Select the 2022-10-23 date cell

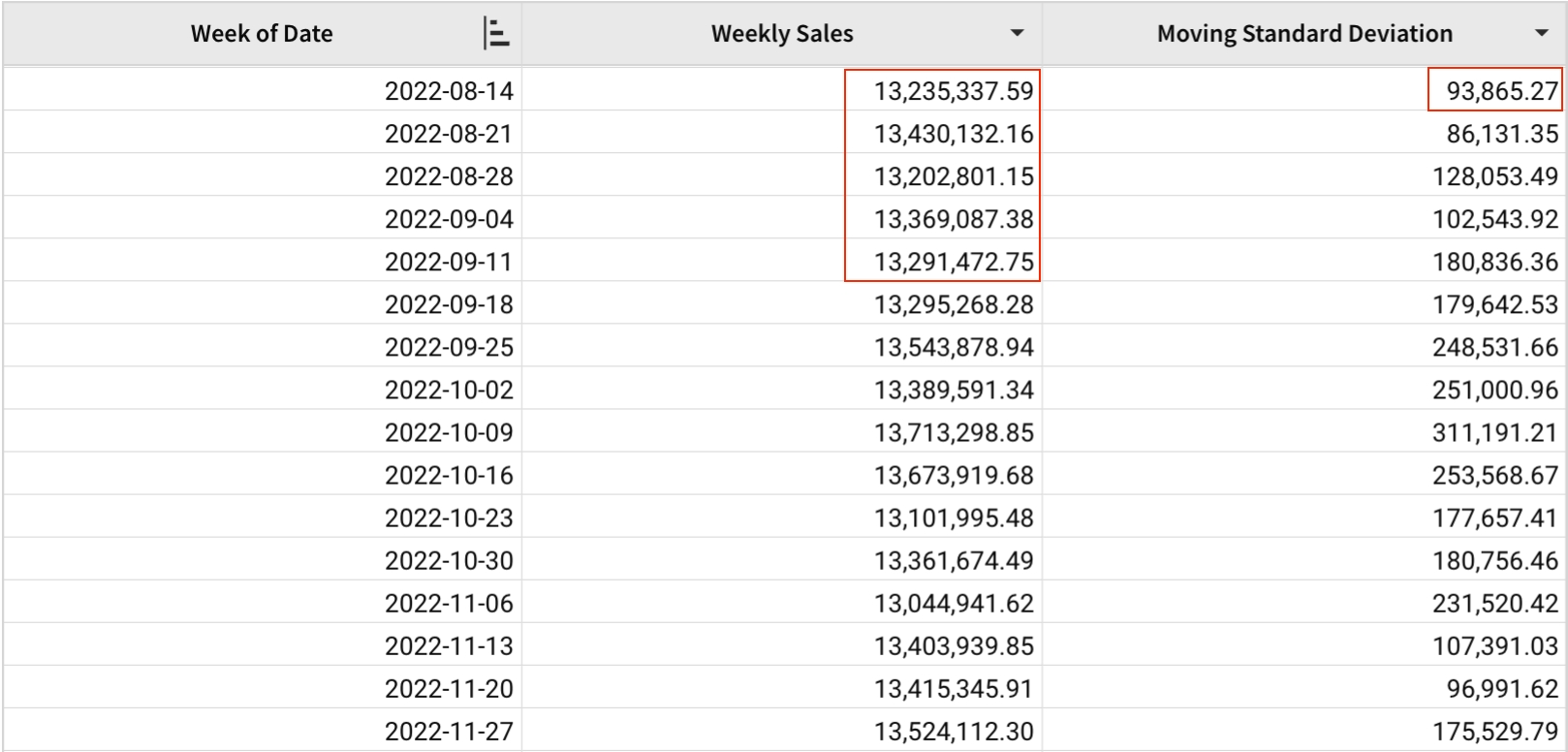pyautogui.click(x=449, y=517)
